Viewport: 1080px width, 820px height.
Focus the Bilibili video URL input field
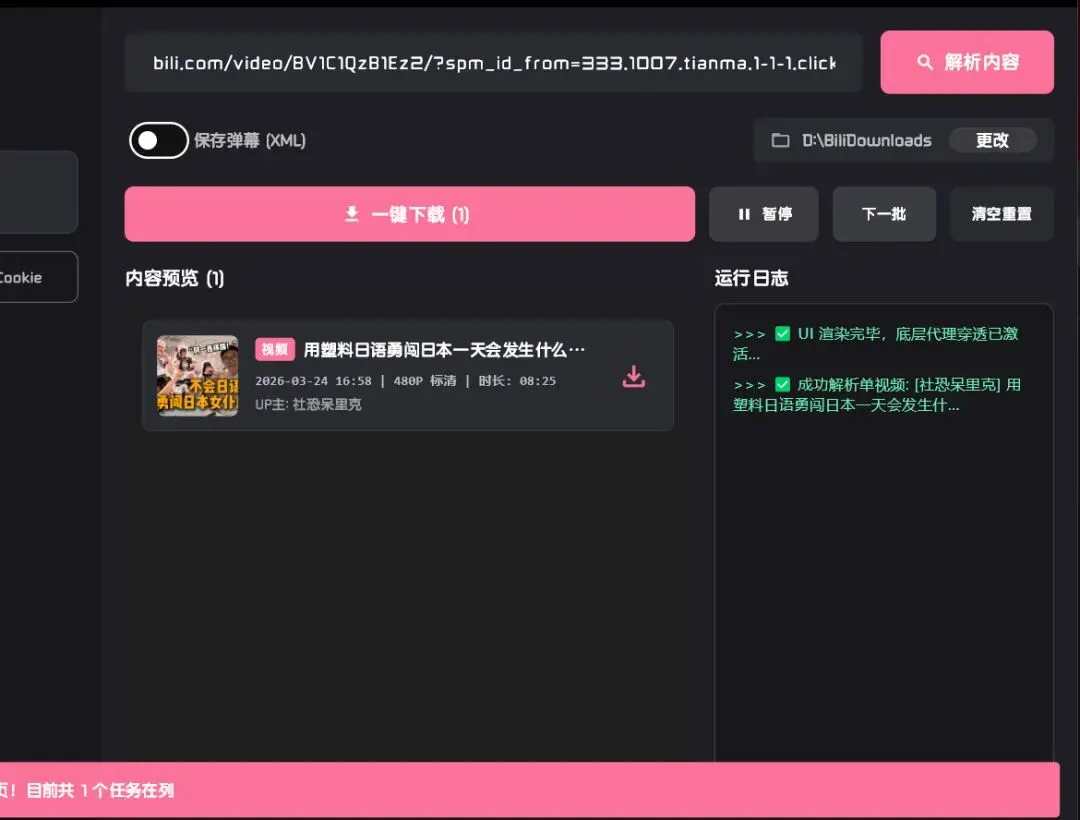tap(493, 63)
